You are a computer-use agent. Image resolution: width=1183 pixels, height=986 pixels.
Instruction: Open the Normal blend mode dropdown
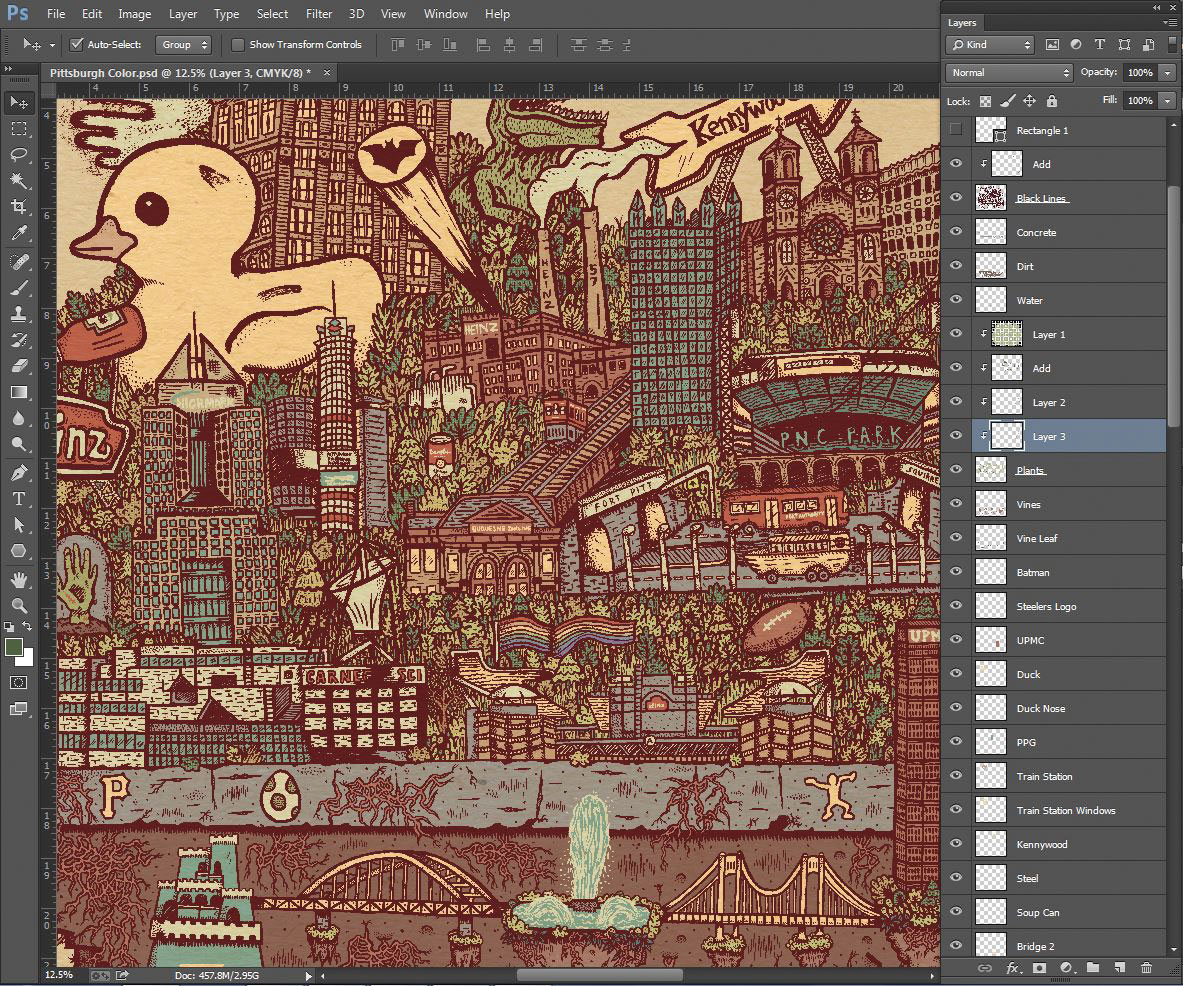tap(1009, 72)
